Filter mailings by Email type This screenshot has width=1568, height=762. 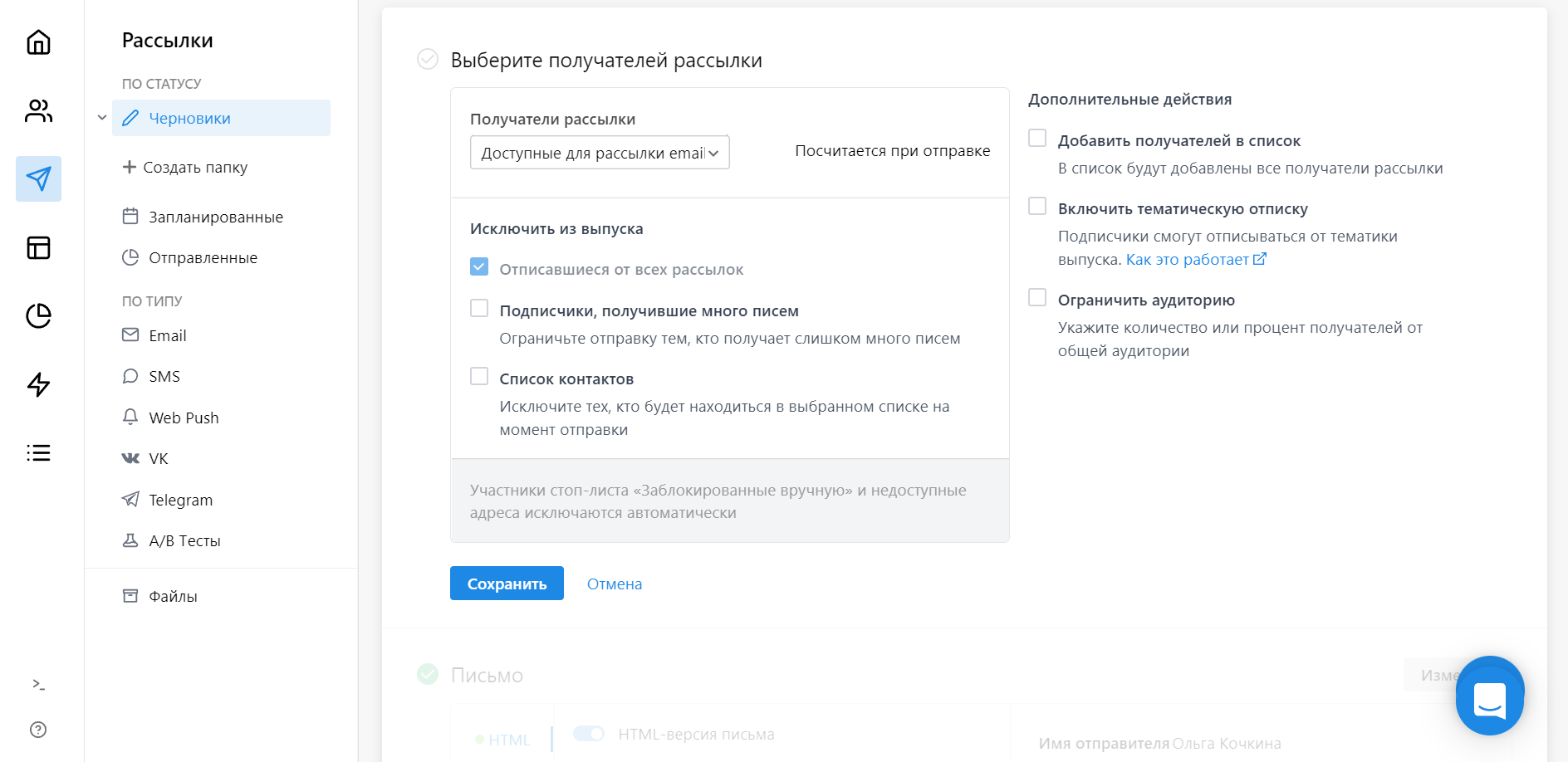coord(167,335)
